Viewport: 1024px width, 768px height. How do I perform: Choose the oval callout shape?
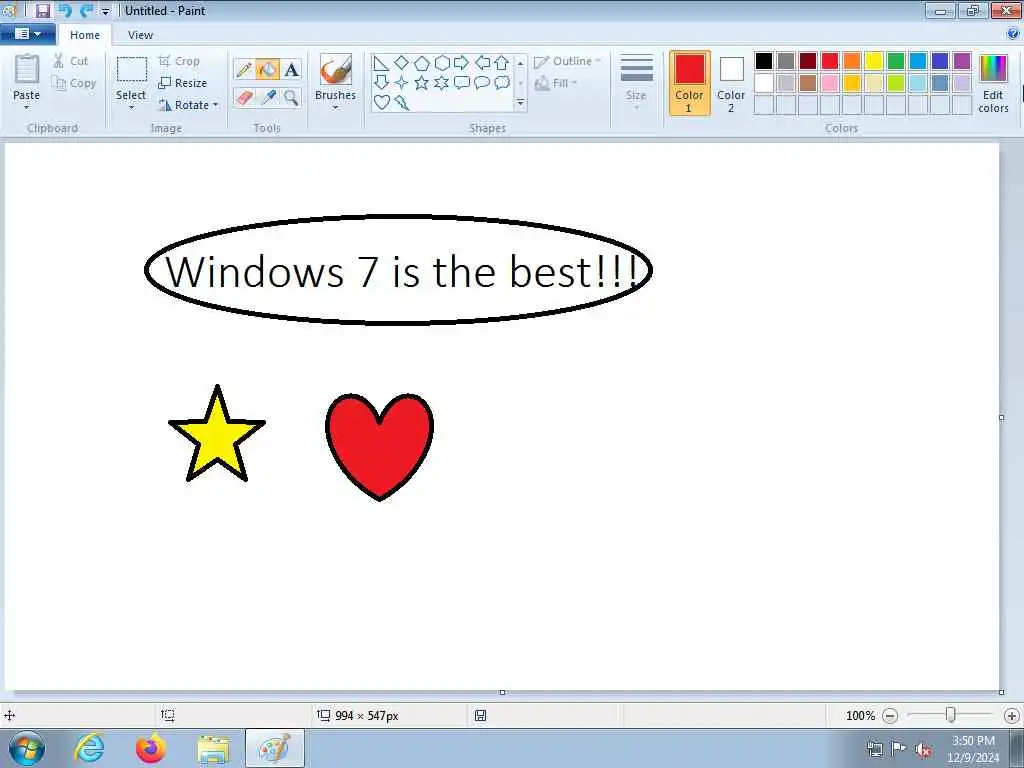(x=482, y=82)
